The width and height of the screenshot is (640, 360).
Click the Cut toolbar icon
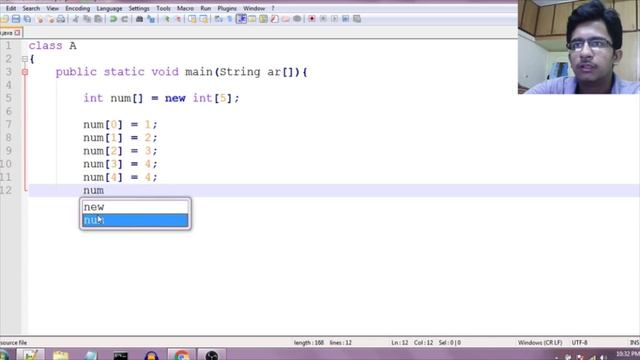pos(75,19)
